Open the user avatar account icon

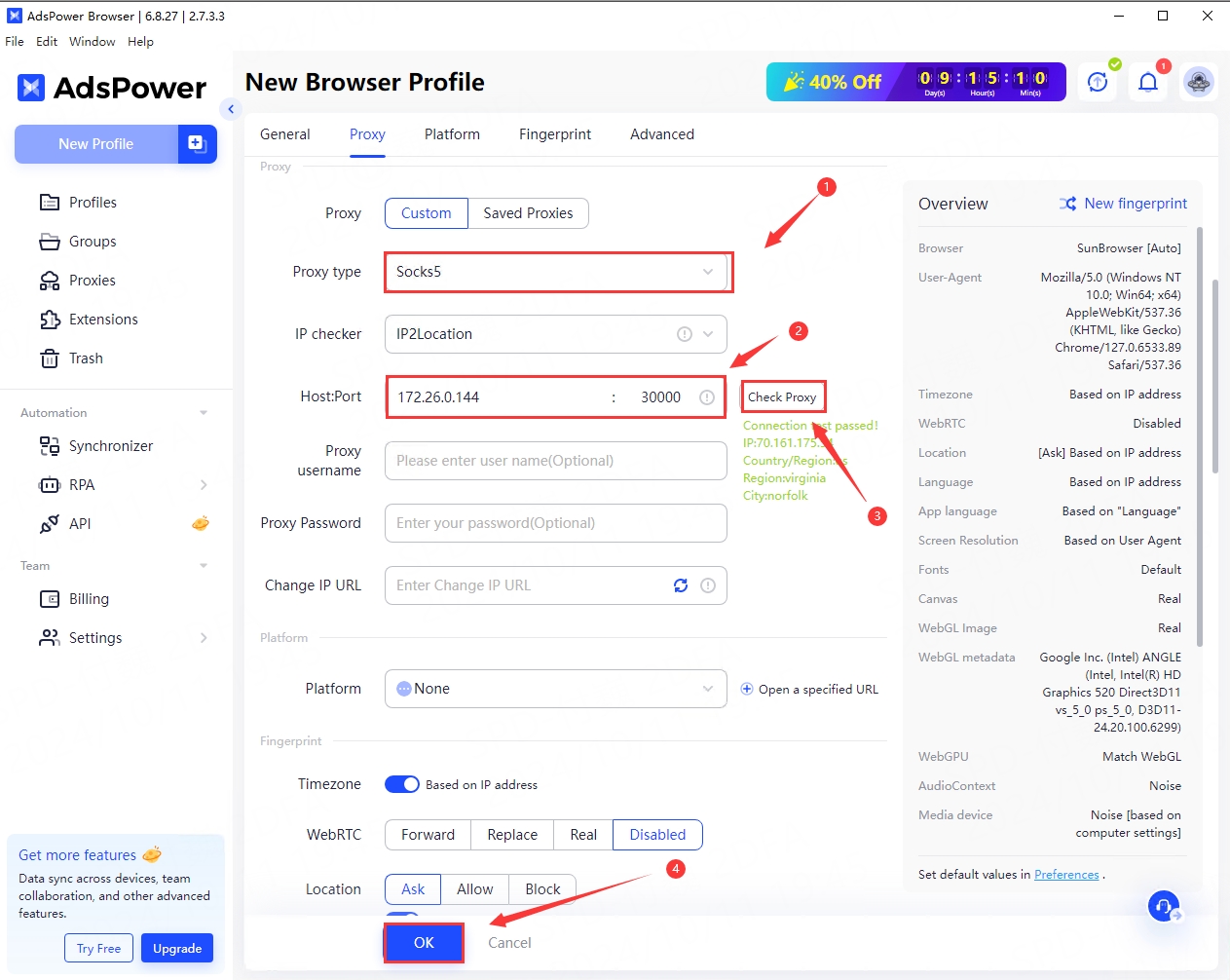point(1198,83)
